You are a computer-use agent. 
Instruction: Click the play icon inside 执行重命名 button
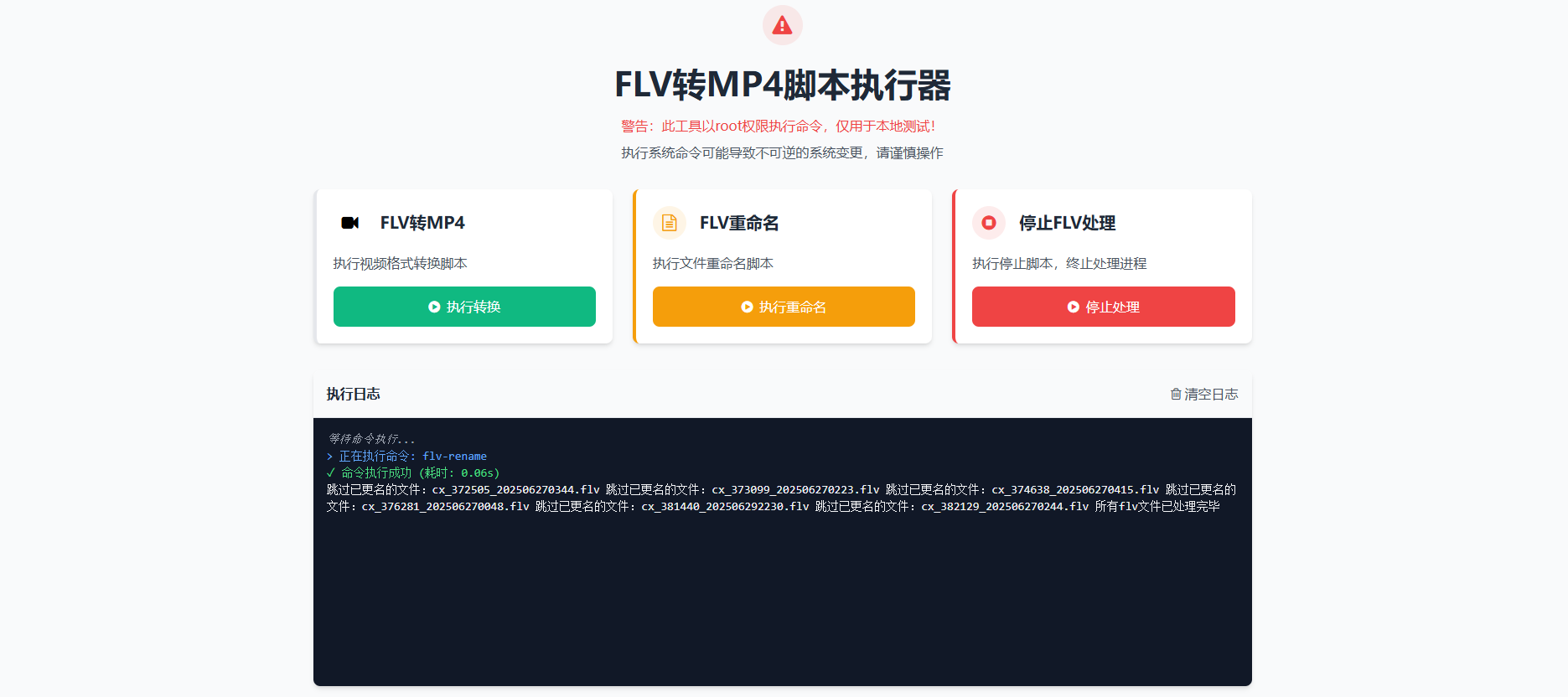click(x=747, y=307)
